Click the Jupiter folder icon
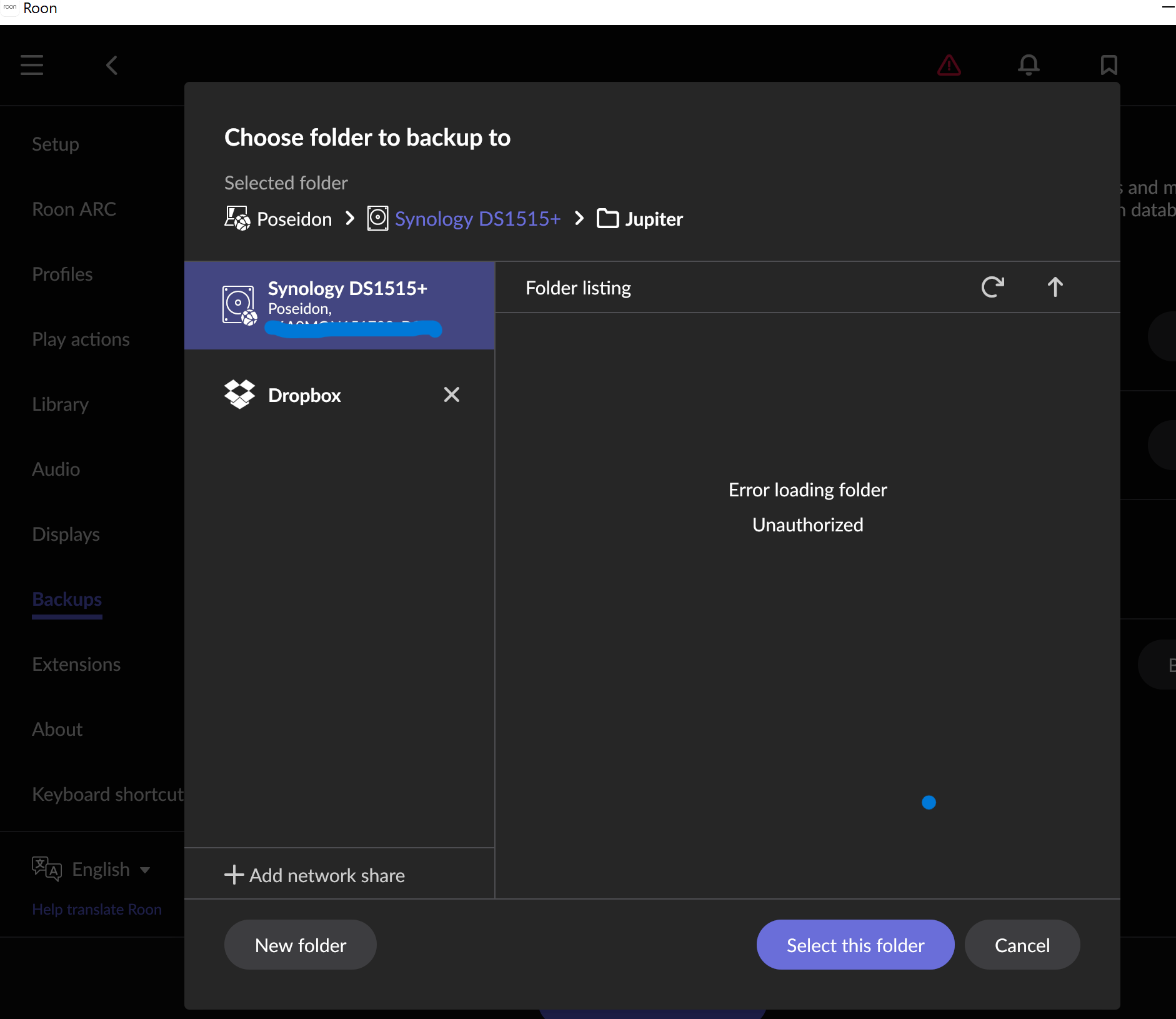Screen dimensions: 1176x1019 pyautogui.click(x=607, y=219)
